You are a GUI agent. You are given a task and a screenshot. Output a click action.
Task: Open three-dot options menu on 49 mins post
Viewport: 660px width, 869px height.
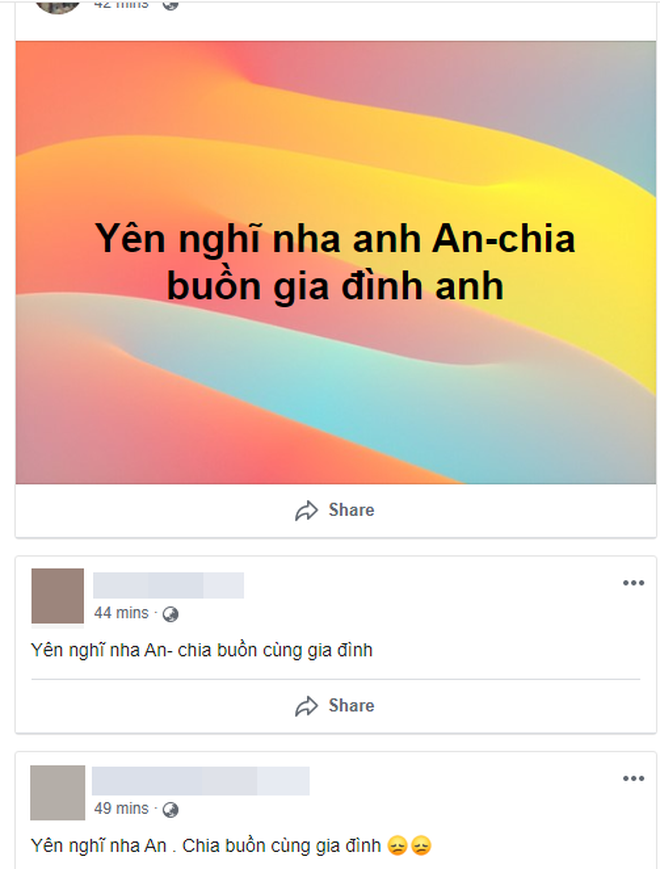pos(633,778)
